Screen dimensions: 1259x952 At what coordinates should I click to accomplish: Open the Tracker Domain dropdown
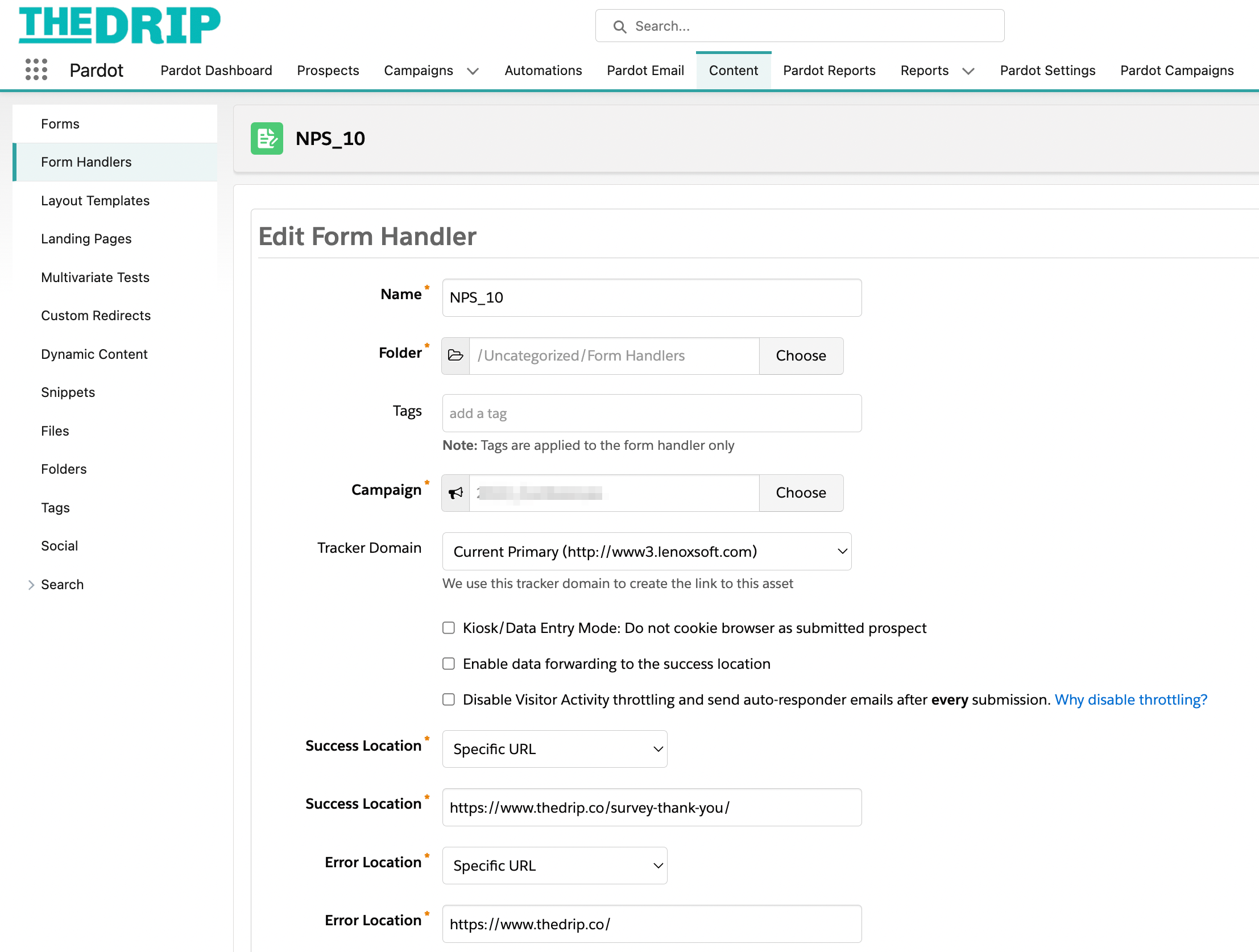[x=647, y=552]
